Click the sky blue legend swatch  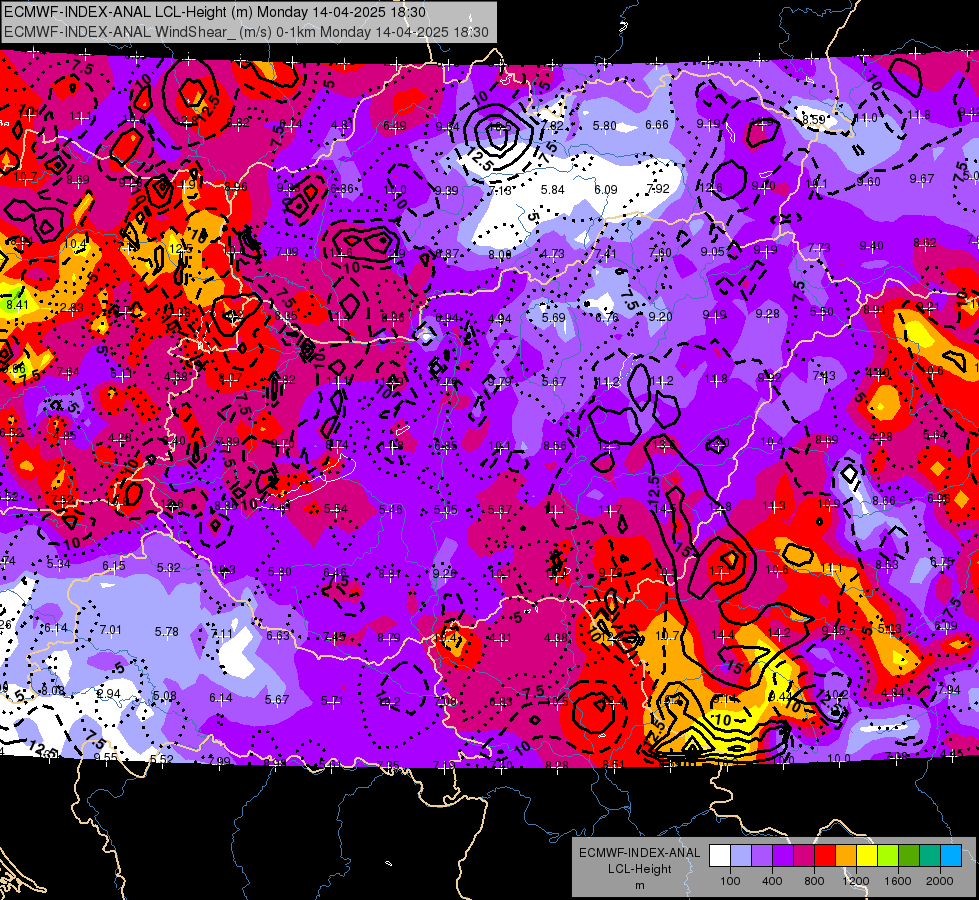pos(952,856)
